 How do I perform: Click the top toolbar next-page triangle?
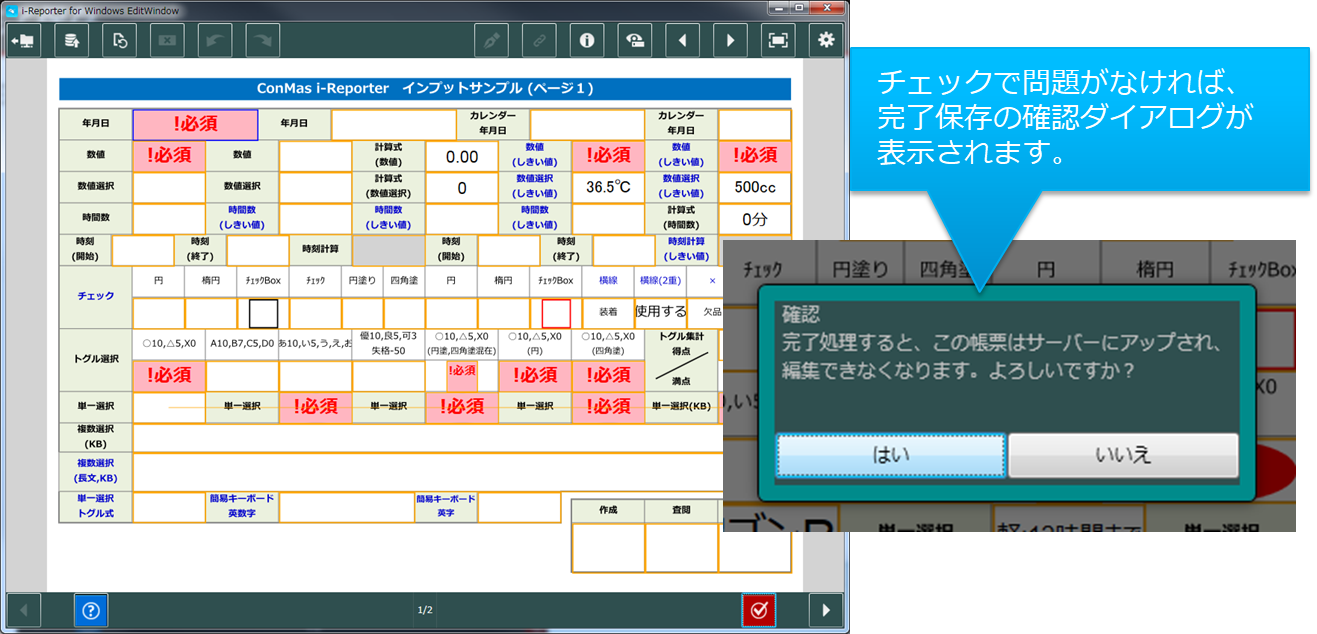click(x=730, y=40)
